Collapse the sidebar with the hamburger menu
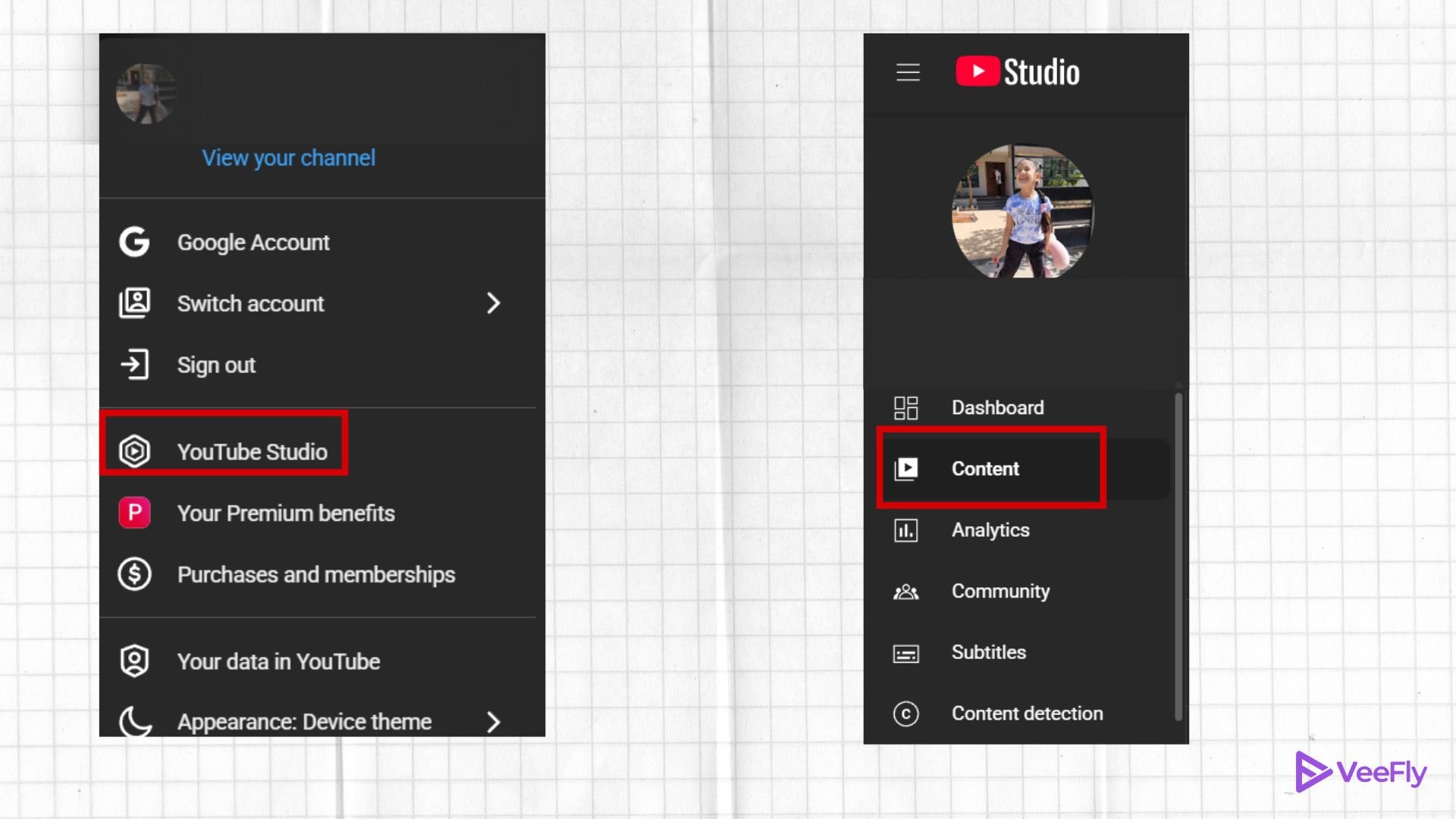The height and width of the screenshot is (819, 1456). pos(907,72)
